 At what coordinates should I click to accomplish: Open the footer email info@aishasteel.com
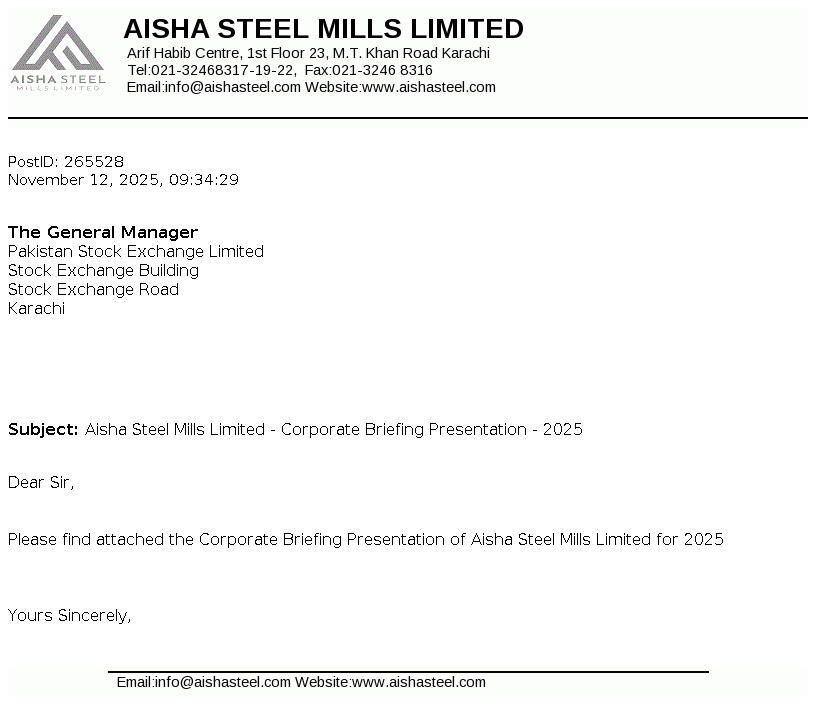(x=222, y=682)
